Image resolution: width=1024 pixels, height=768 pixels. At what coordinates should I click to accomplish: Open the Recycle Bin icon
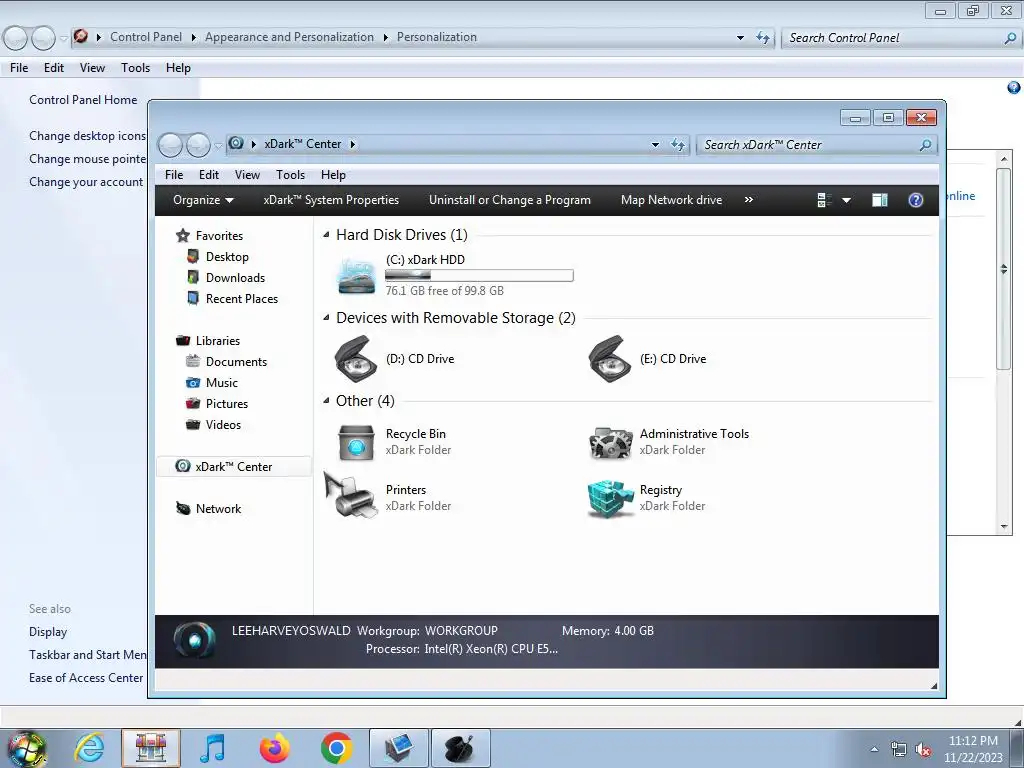[x=356, y=442]
